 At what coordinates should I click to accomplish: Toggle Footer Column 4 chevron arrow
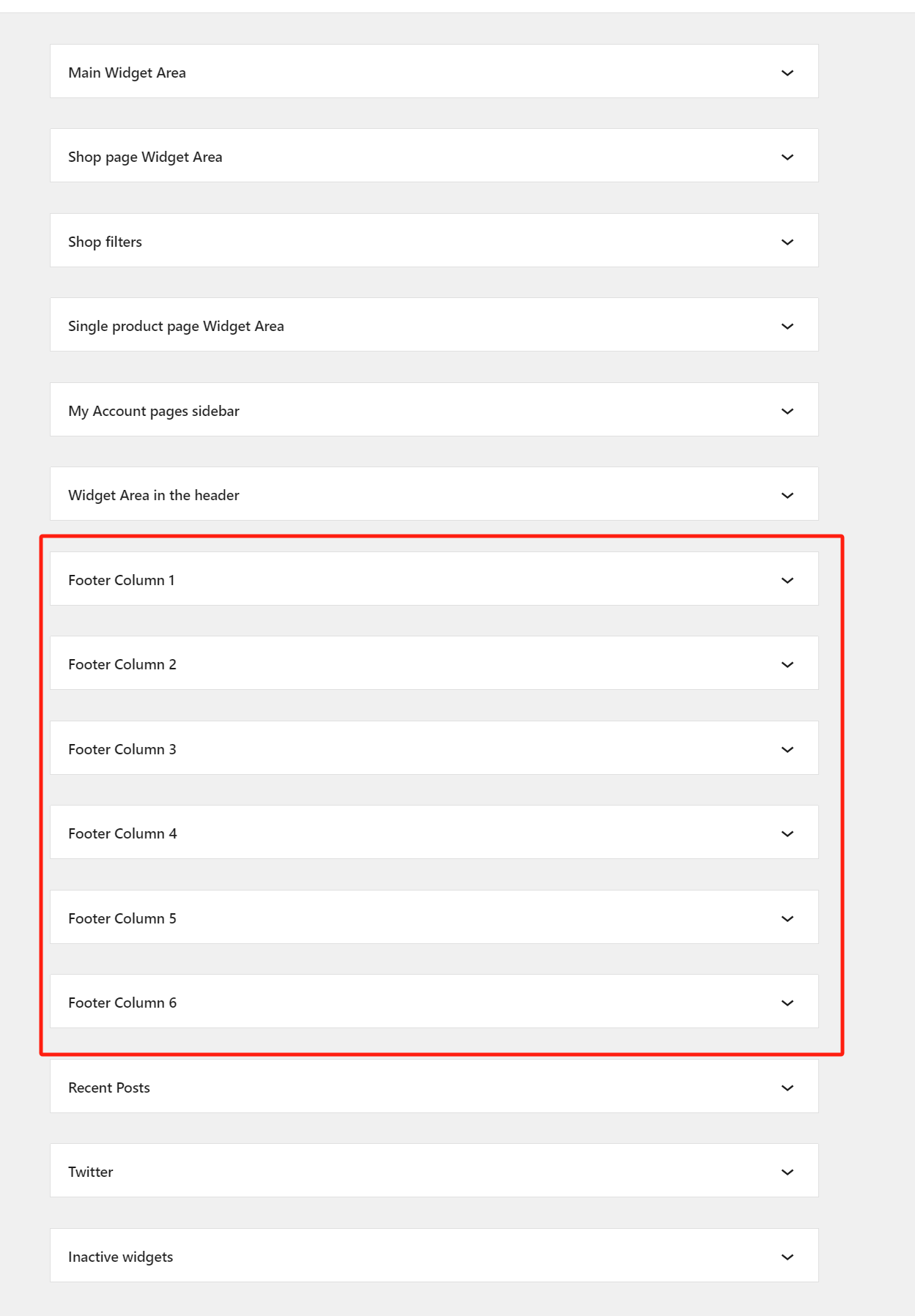[x=788, y=834]
